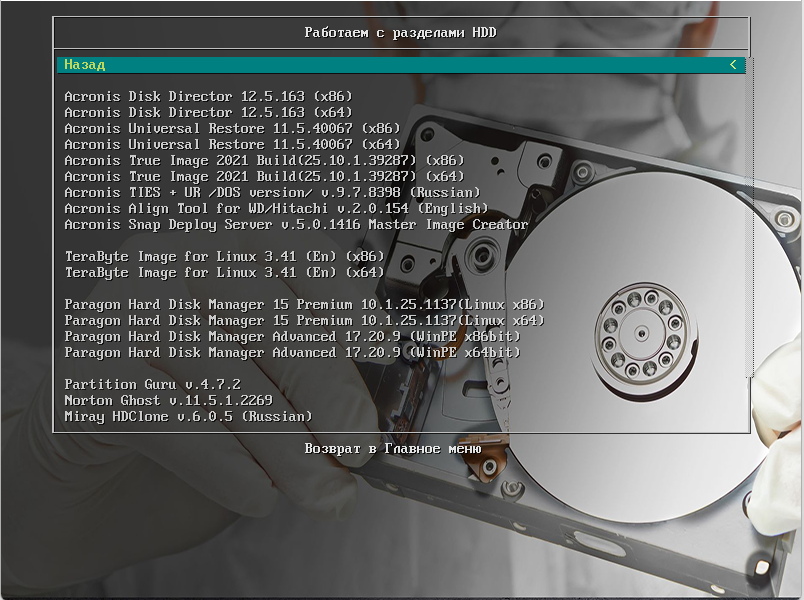Choose Acronis TIES + UR DOS version (Russian)

[272, 193]
